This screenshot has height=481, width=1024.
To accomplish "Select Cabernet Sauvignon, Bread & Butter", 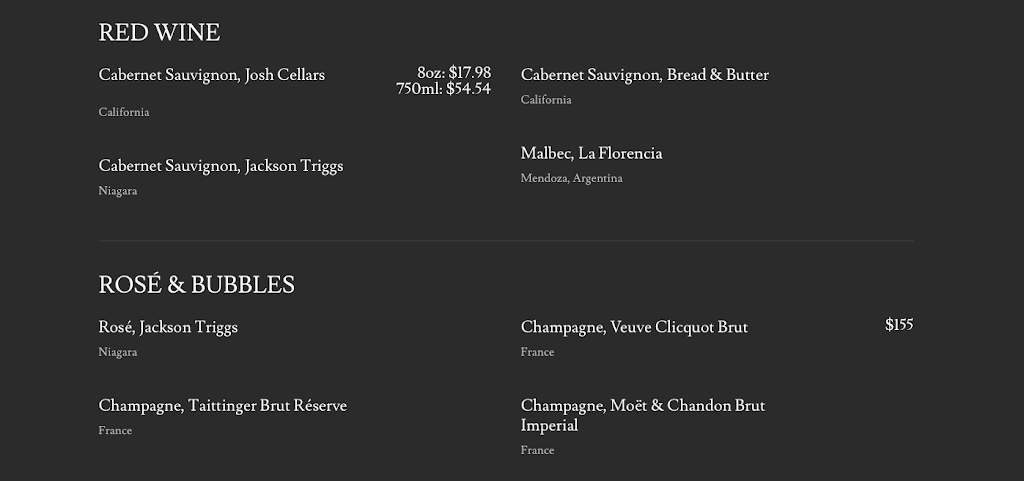I will coord(644,75).
